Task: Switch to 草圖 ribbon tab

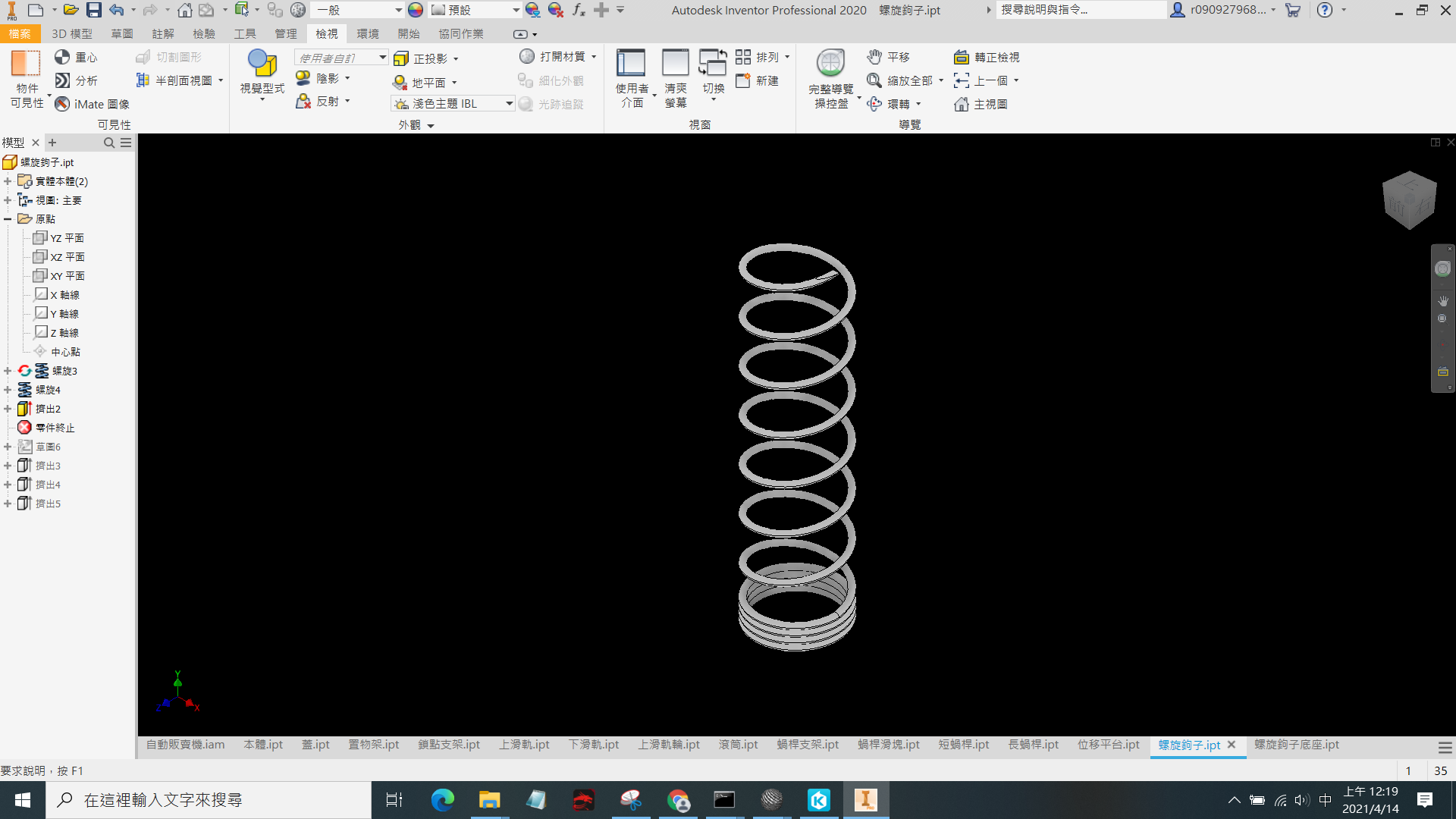Action: tap(122, 33)
